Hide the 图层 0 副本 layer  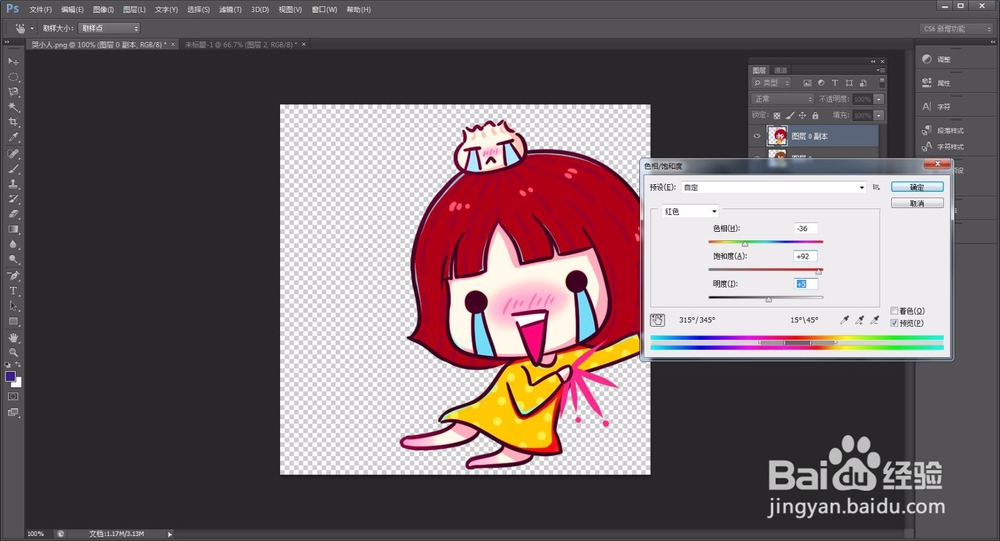tap(757, 136)
